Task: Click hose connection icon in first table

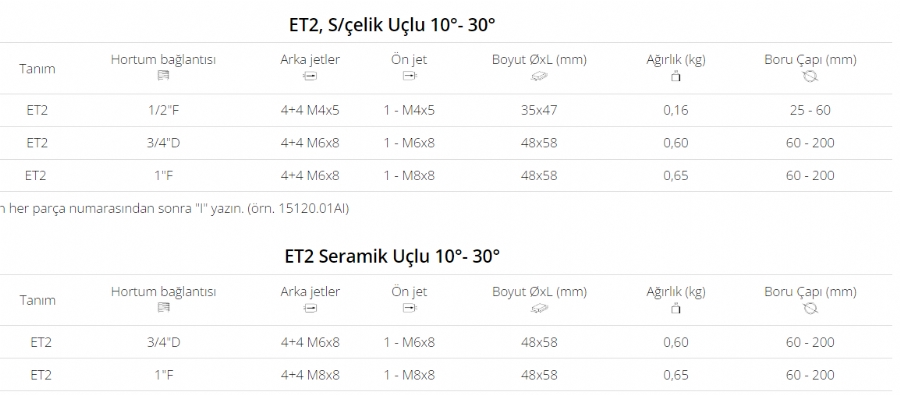Action: [163, 76]
